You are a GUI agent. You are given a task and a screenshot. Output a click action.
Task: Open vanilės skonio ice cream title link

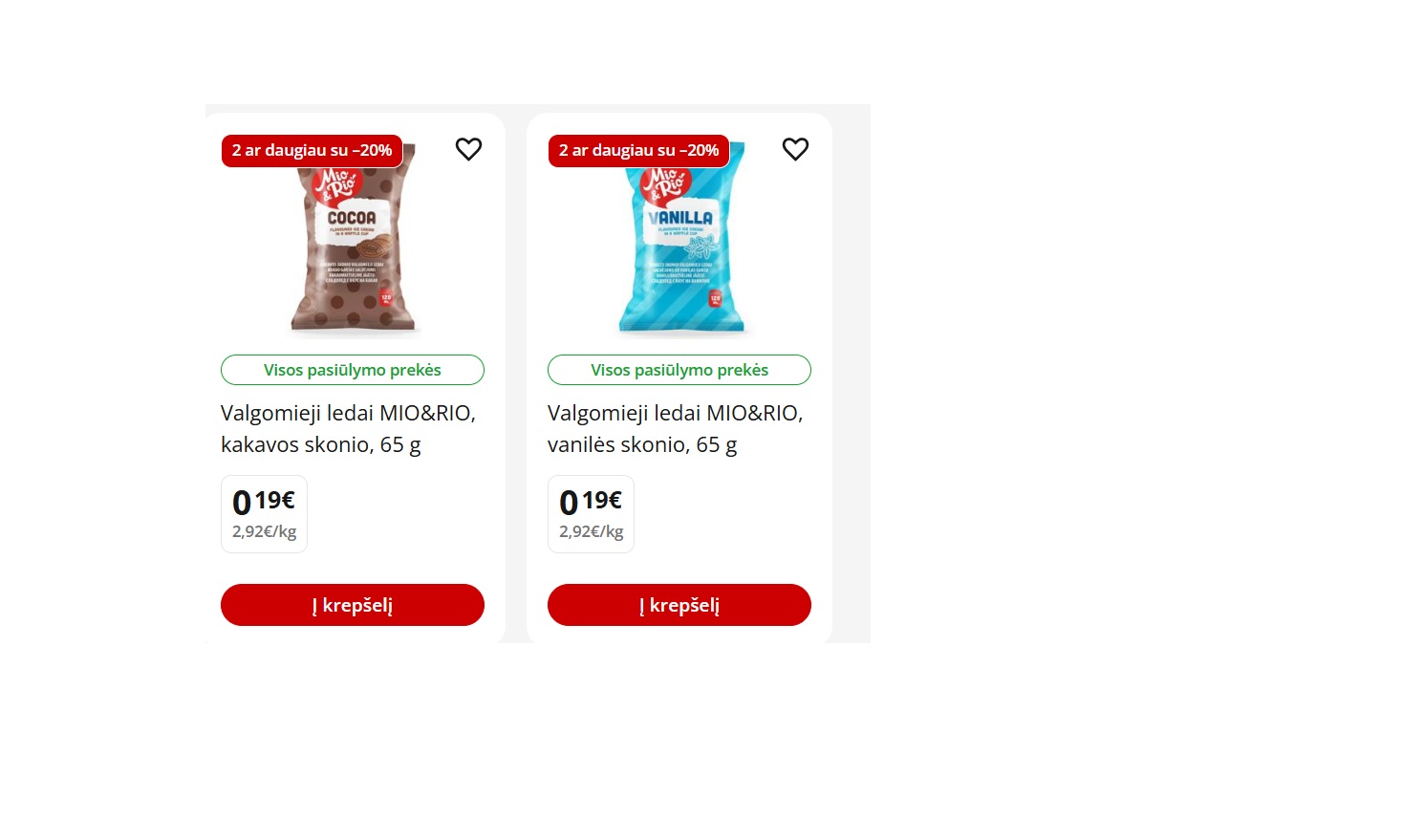[676, 429]
